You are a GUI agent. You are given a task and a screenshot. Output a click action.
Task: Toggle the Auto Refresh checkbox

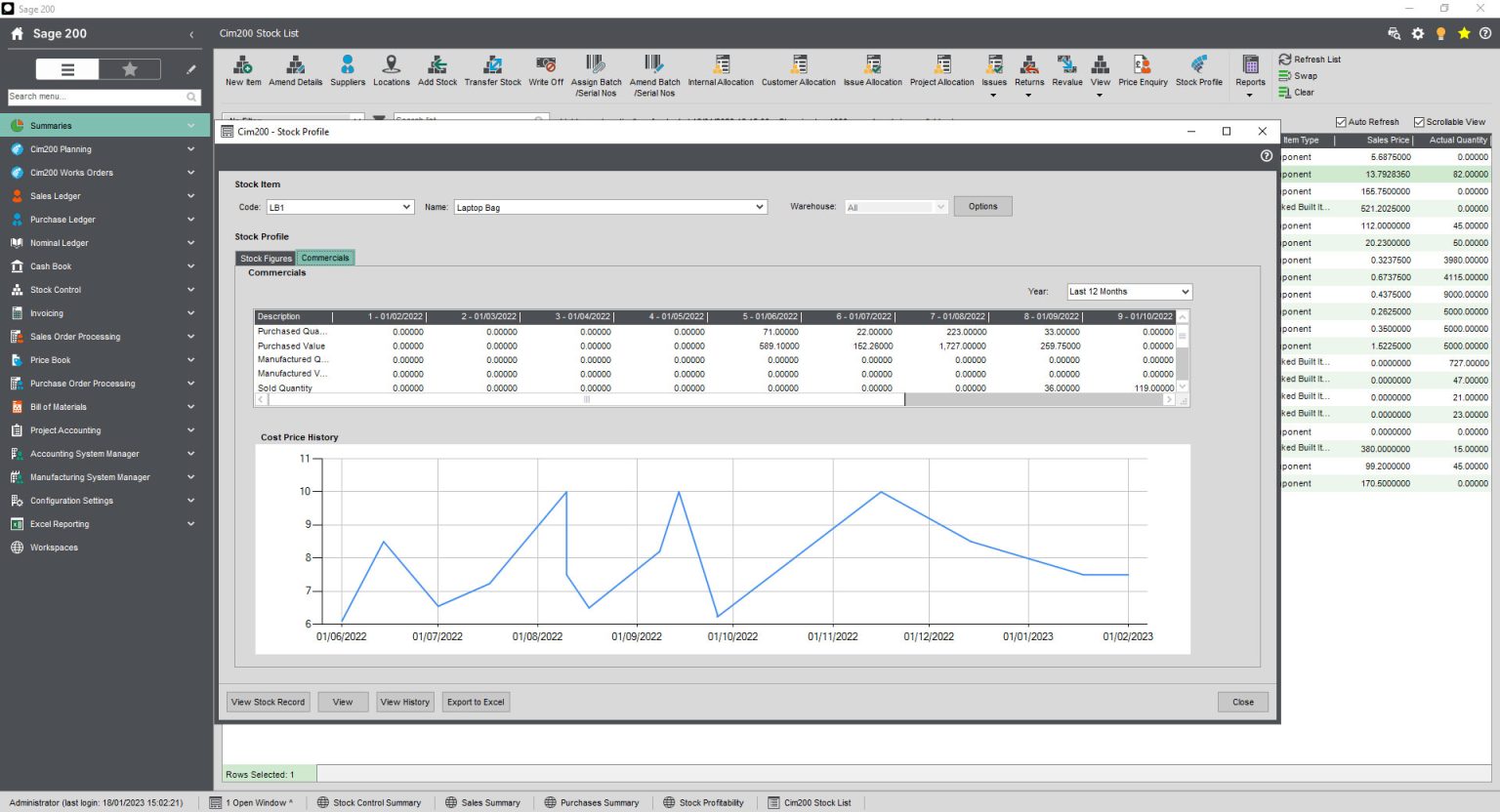1341,121
